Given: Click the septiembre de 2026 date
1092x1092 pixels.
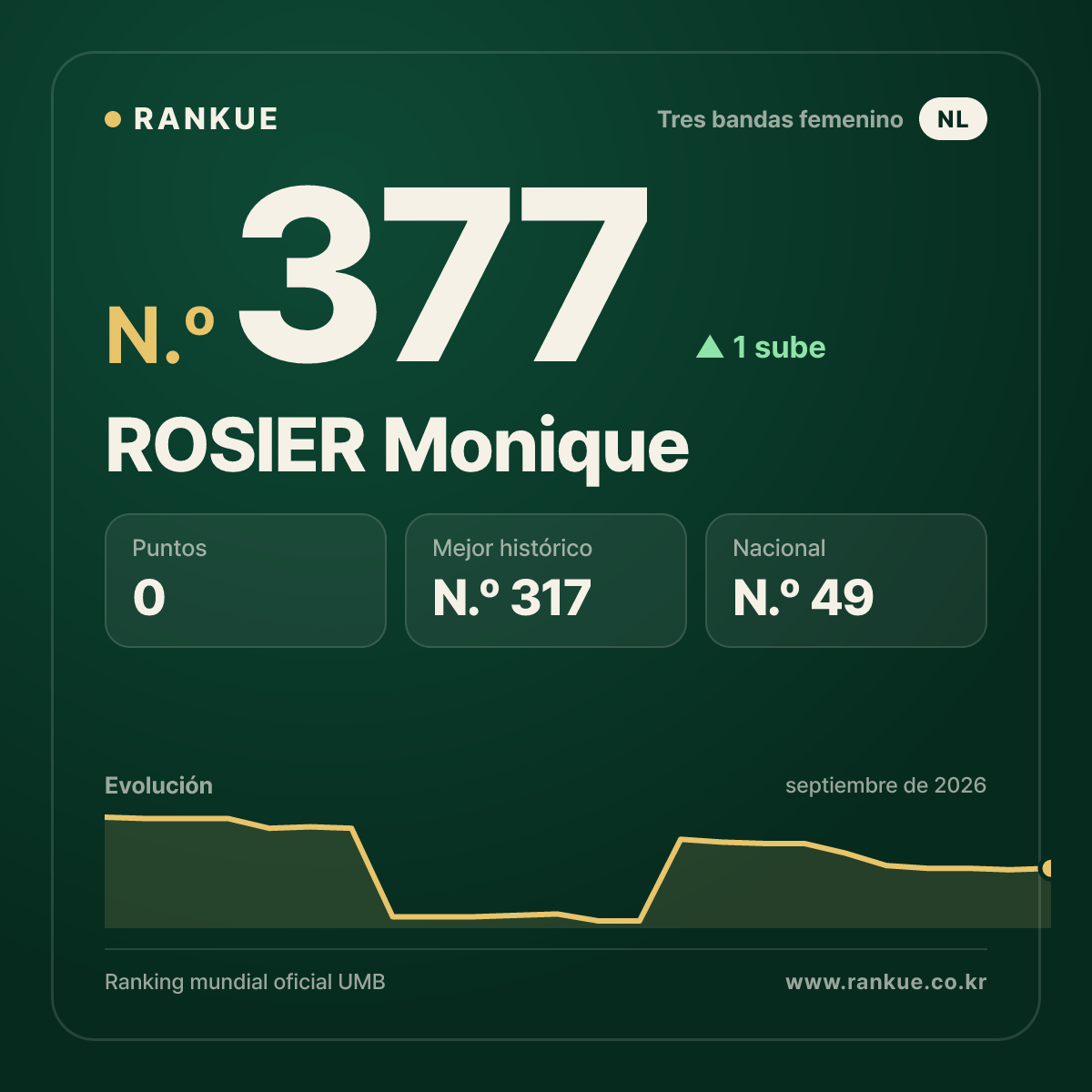Looking at the screenshot, I should point(885,785).
